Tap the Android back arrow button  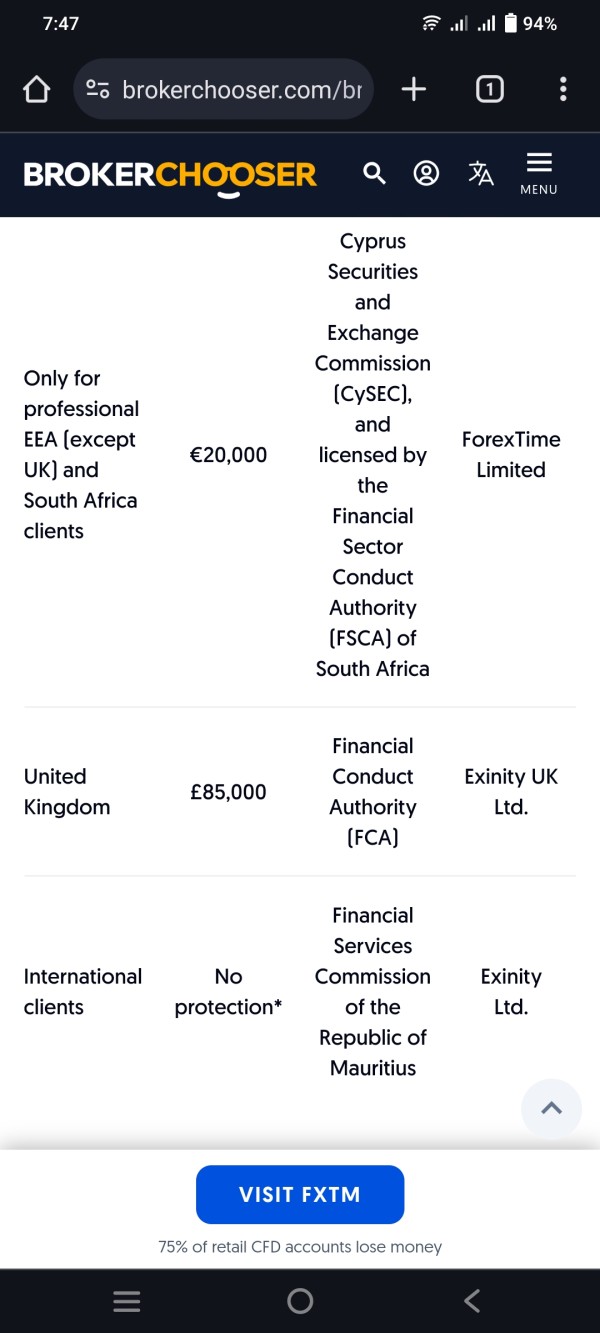coord(472,1301)
